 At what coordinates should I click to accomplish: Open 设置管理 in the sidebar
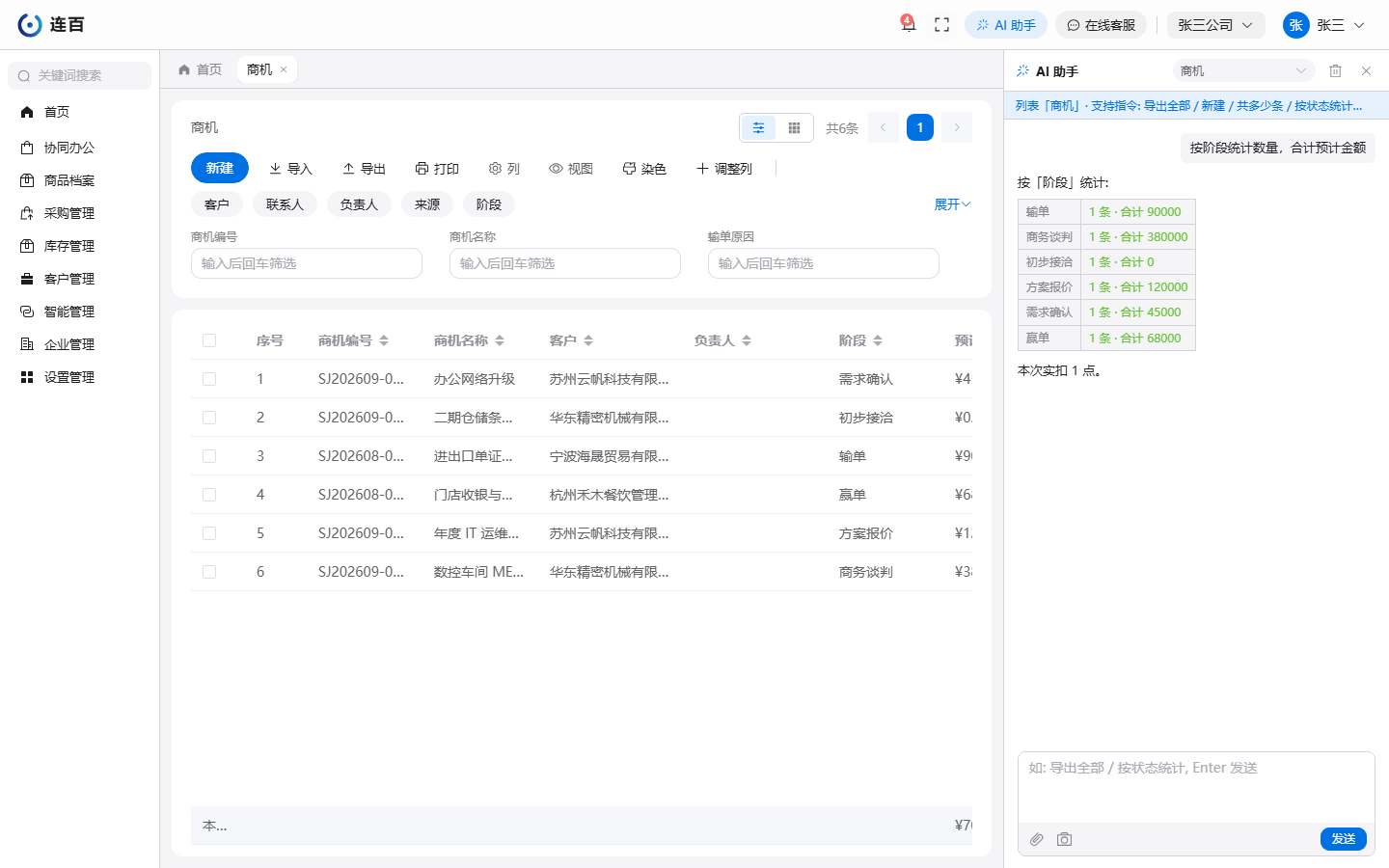(x=80, y=377)
